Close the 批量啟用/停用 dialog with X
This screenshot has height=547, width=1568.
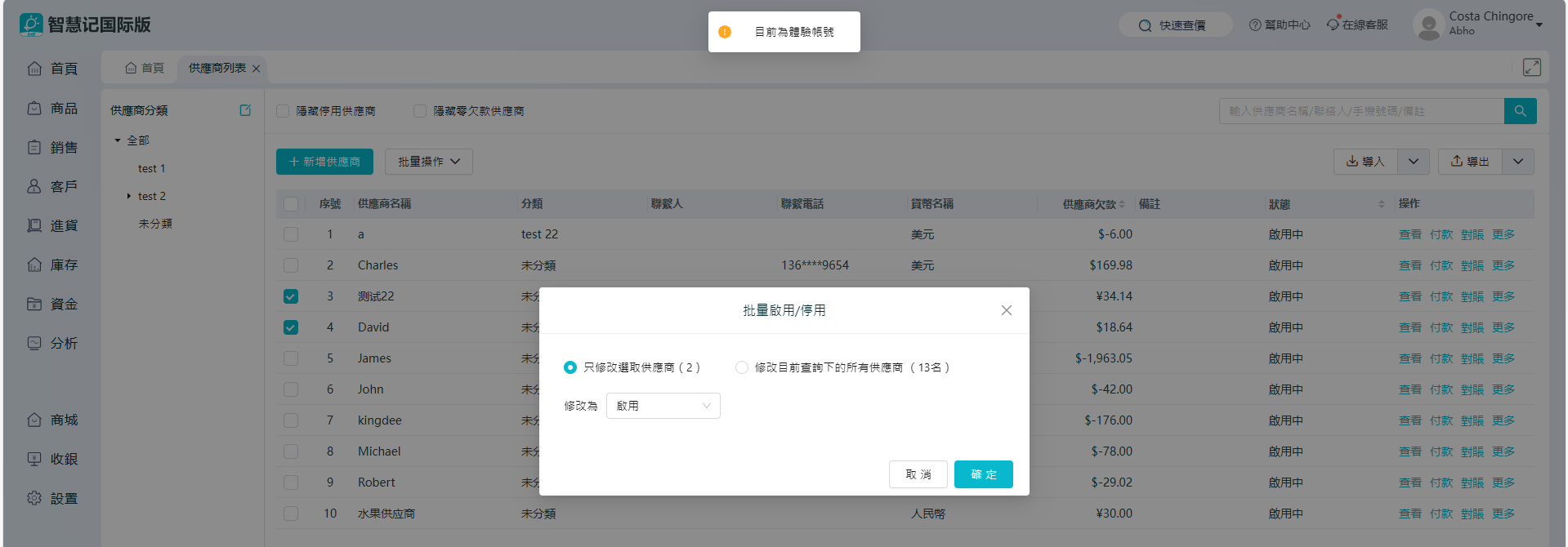[1006, 310]
